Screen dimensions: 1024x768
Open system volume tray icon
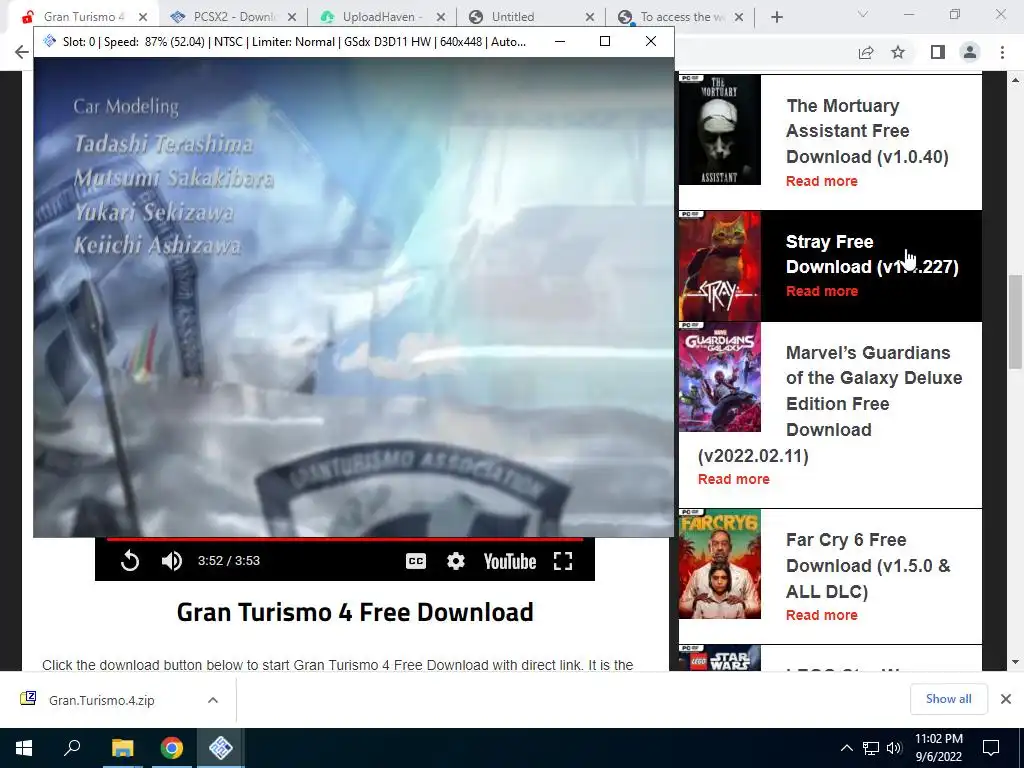click(x=894, y=748)
